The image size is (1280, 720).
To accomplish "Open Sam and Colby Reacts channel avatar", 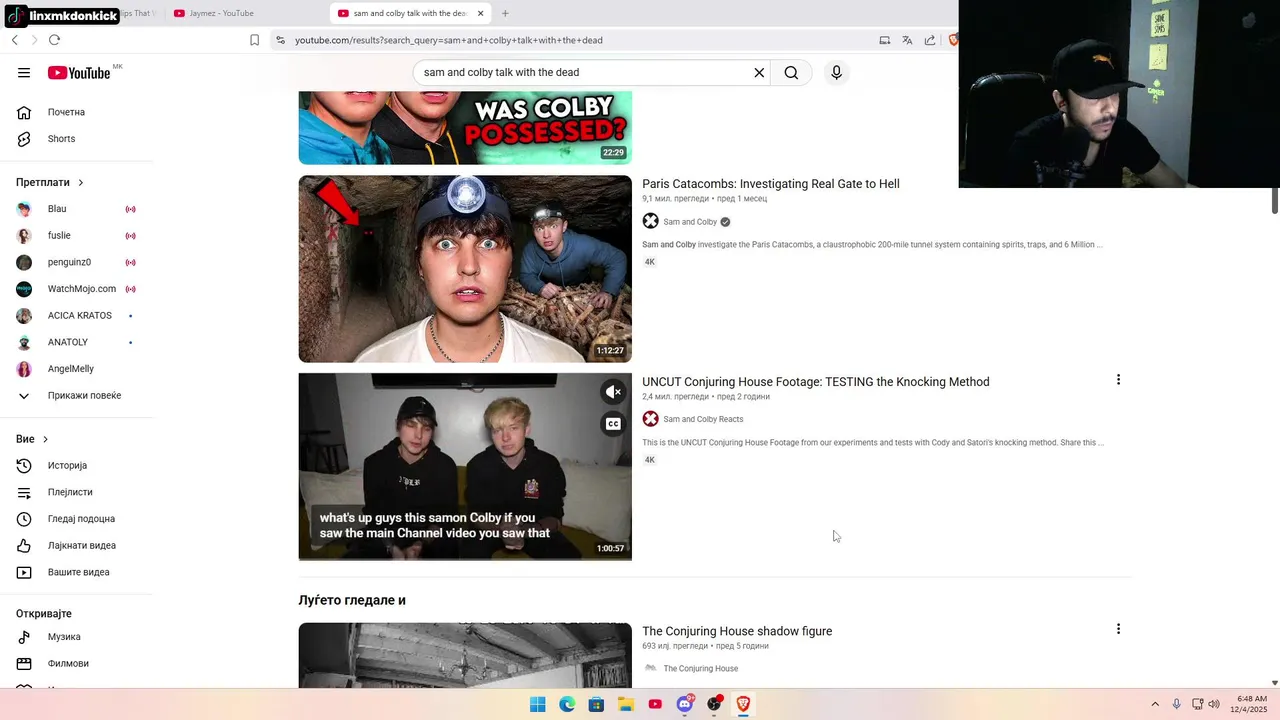I will click(650, 419).
